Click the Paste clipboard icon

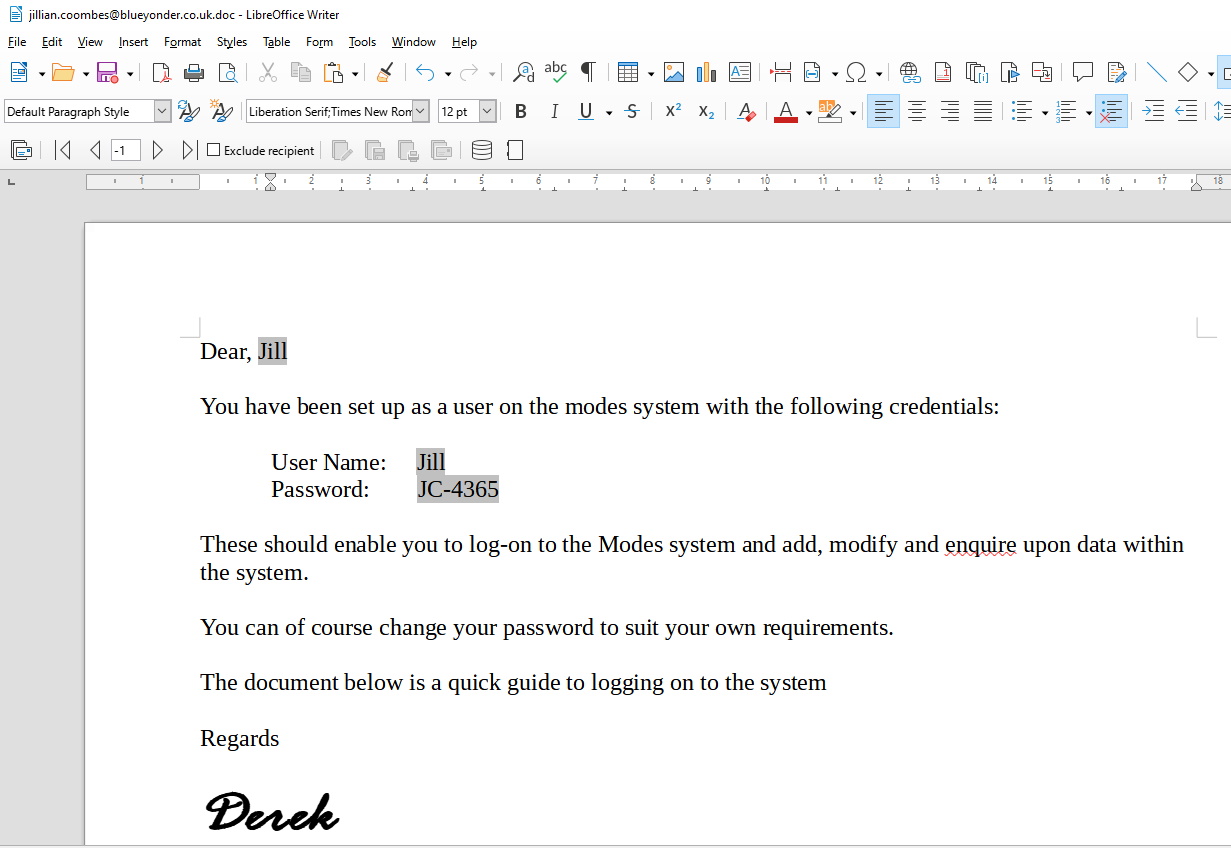334,73
